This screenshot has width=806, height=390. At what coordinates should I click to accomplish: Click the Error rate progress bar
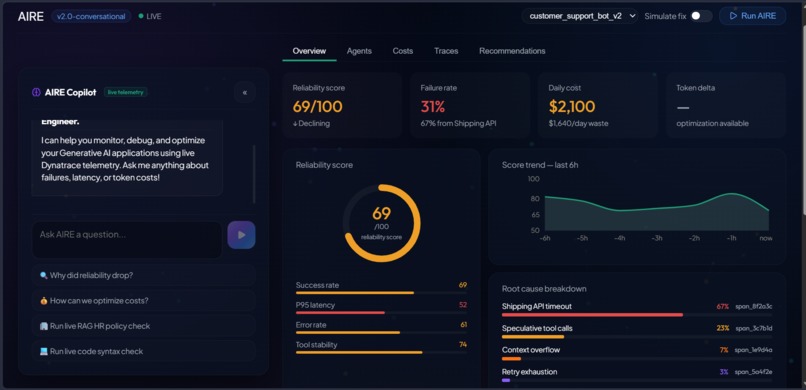(x=381, y=332)
